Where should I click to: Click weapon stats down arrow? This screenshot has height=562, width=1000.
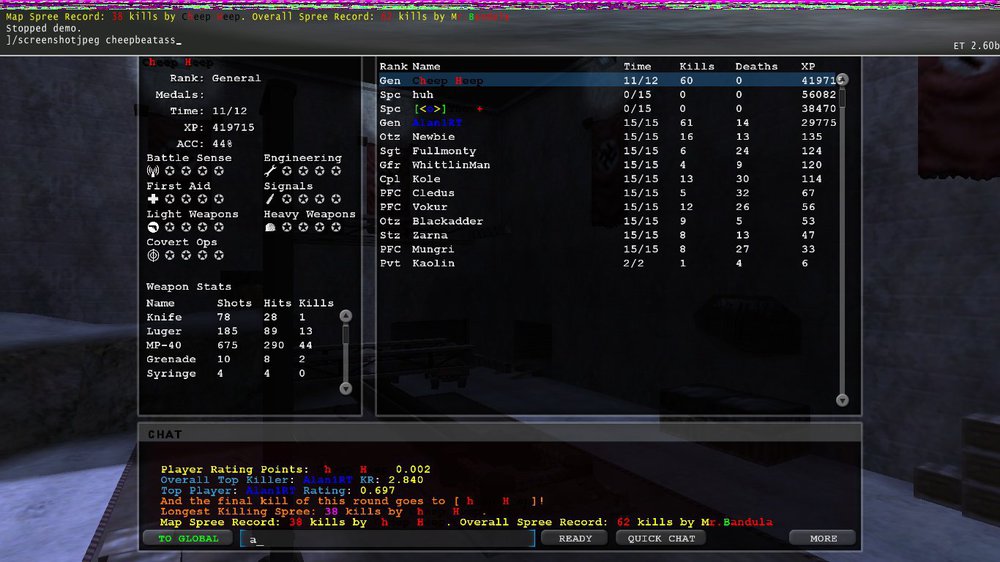[x=346, y=388]
